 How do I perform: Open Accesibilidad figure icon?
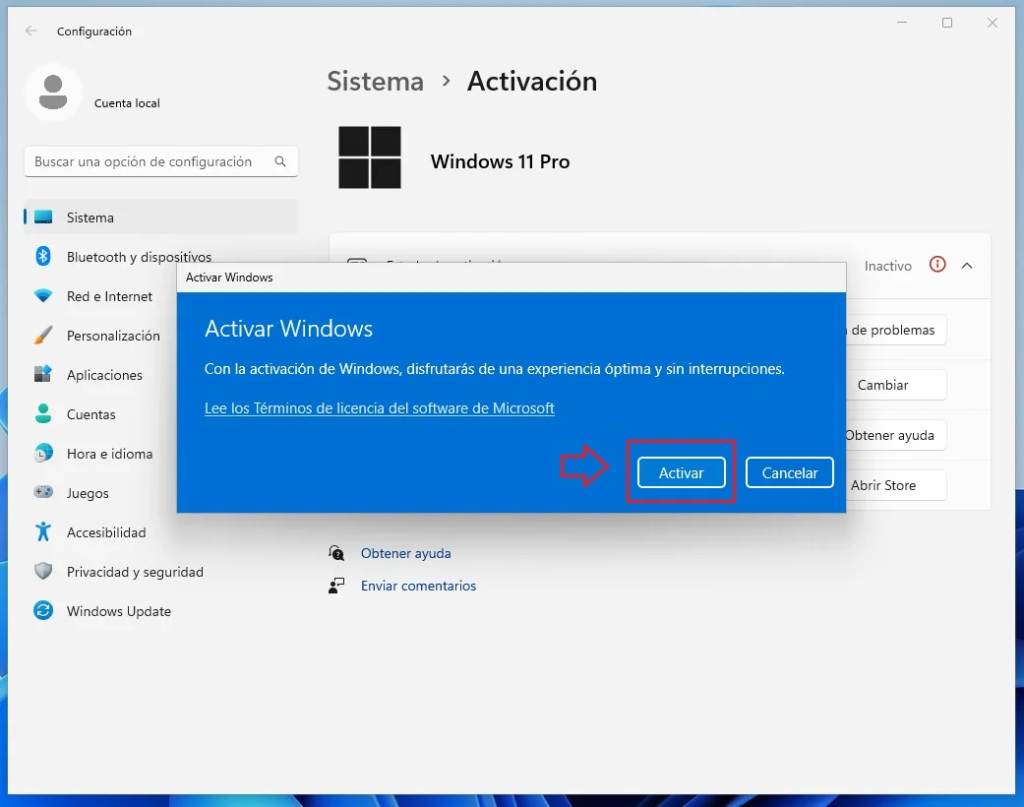click(x=43, y=532)
